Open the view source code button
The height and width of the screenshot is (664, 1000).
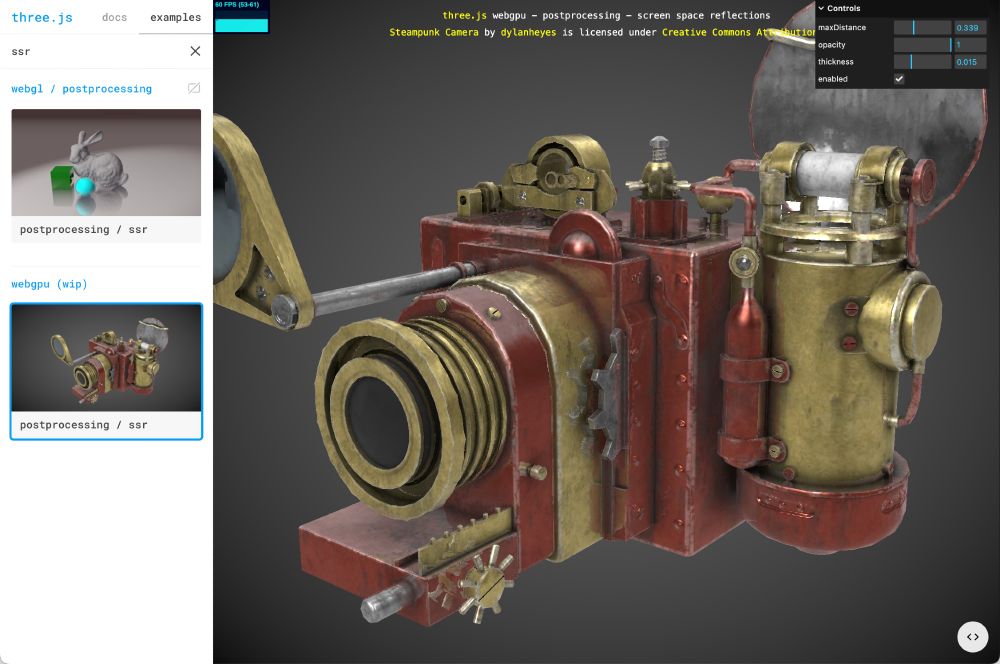[972, 637]
